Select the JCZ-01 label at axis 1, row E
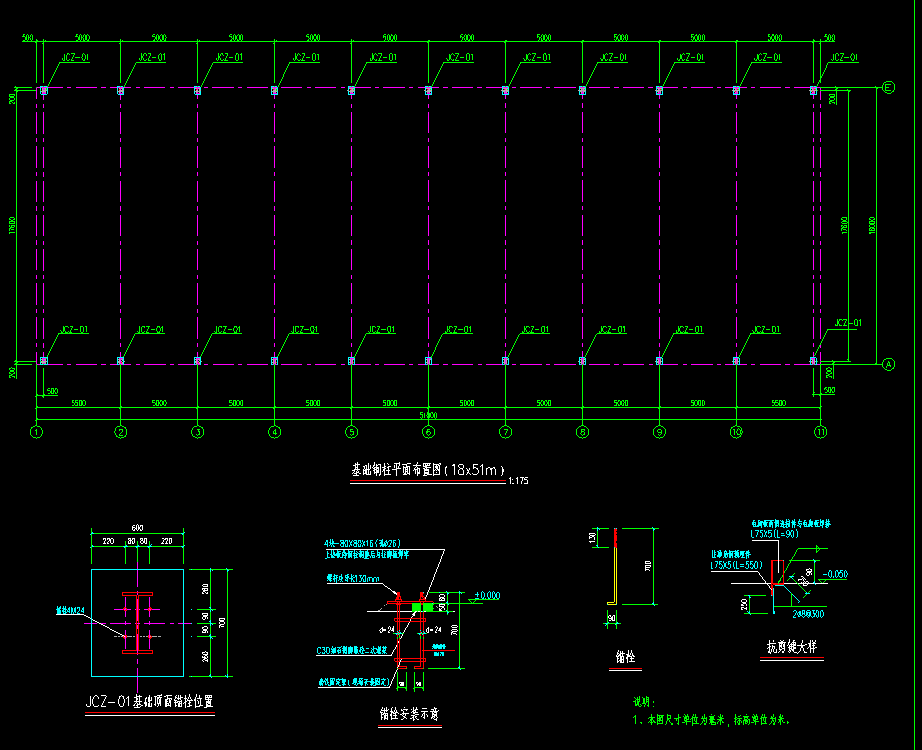This screenshot has width=922, height=750. (75, 58)
